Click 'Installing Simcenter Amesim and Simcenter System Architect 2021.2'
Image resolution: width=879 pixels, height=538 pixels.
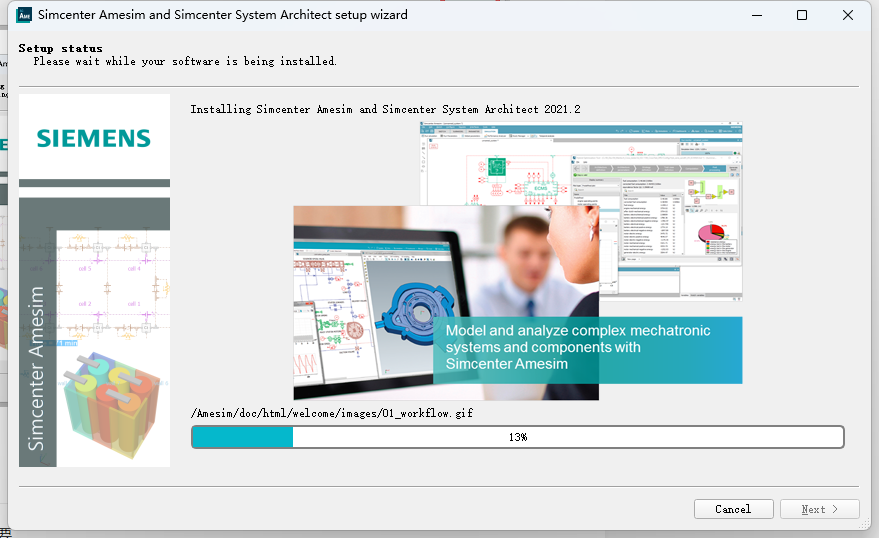(x=385, y=109)
